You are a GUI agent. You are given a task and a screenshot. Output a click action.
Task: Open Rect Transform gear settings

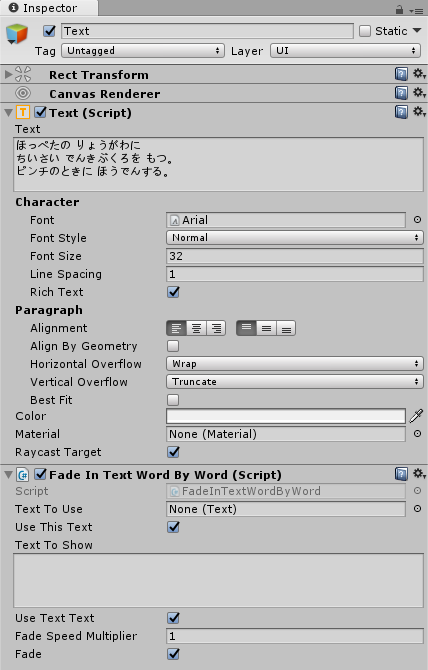[419, 74]
